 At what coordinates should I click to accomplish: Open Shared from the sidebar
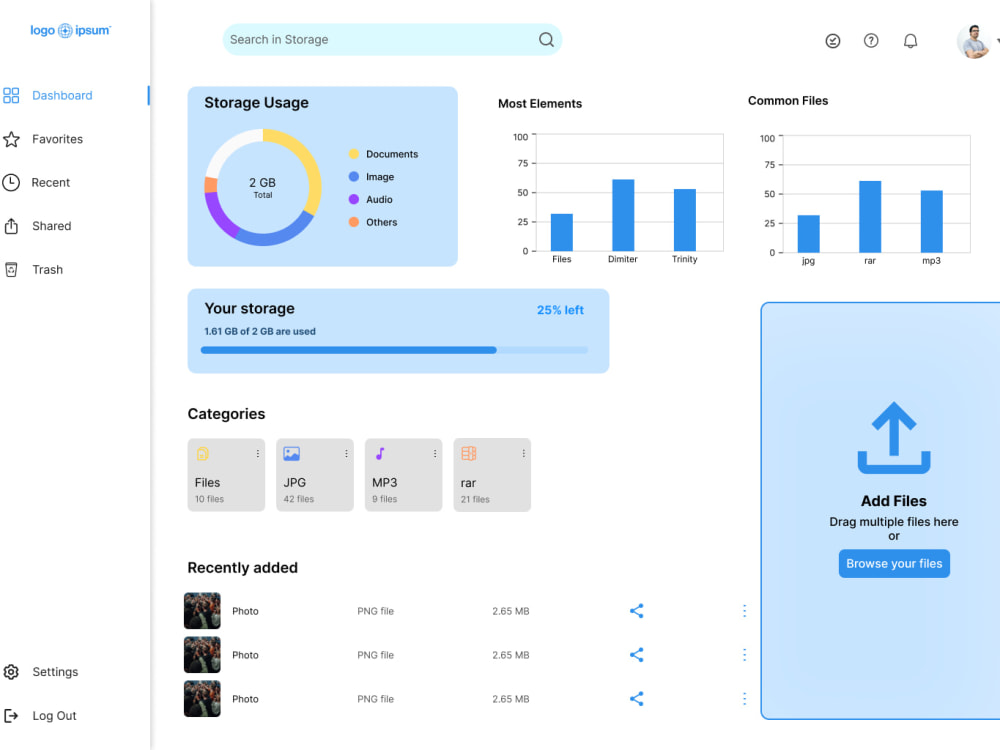click(52, 226)
